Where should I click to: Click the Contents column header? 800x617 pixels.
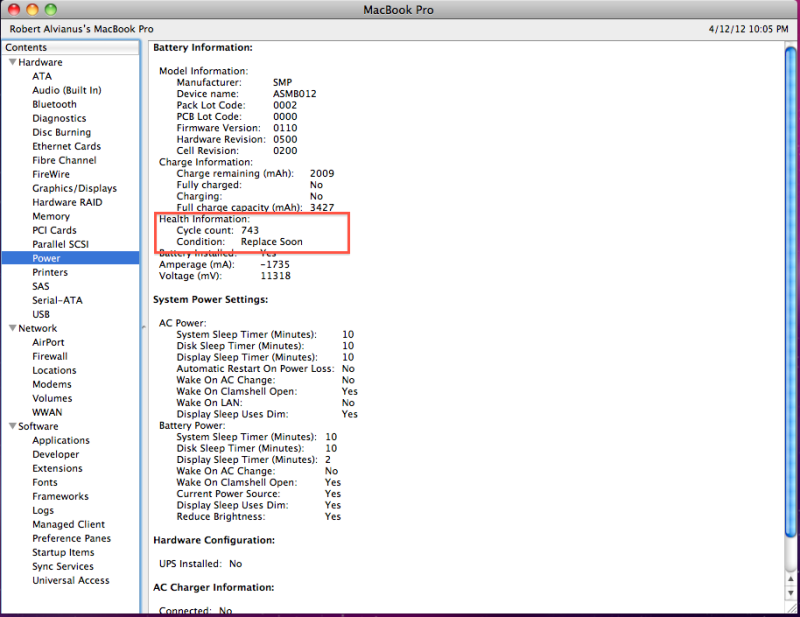click(x=70, y=47)
